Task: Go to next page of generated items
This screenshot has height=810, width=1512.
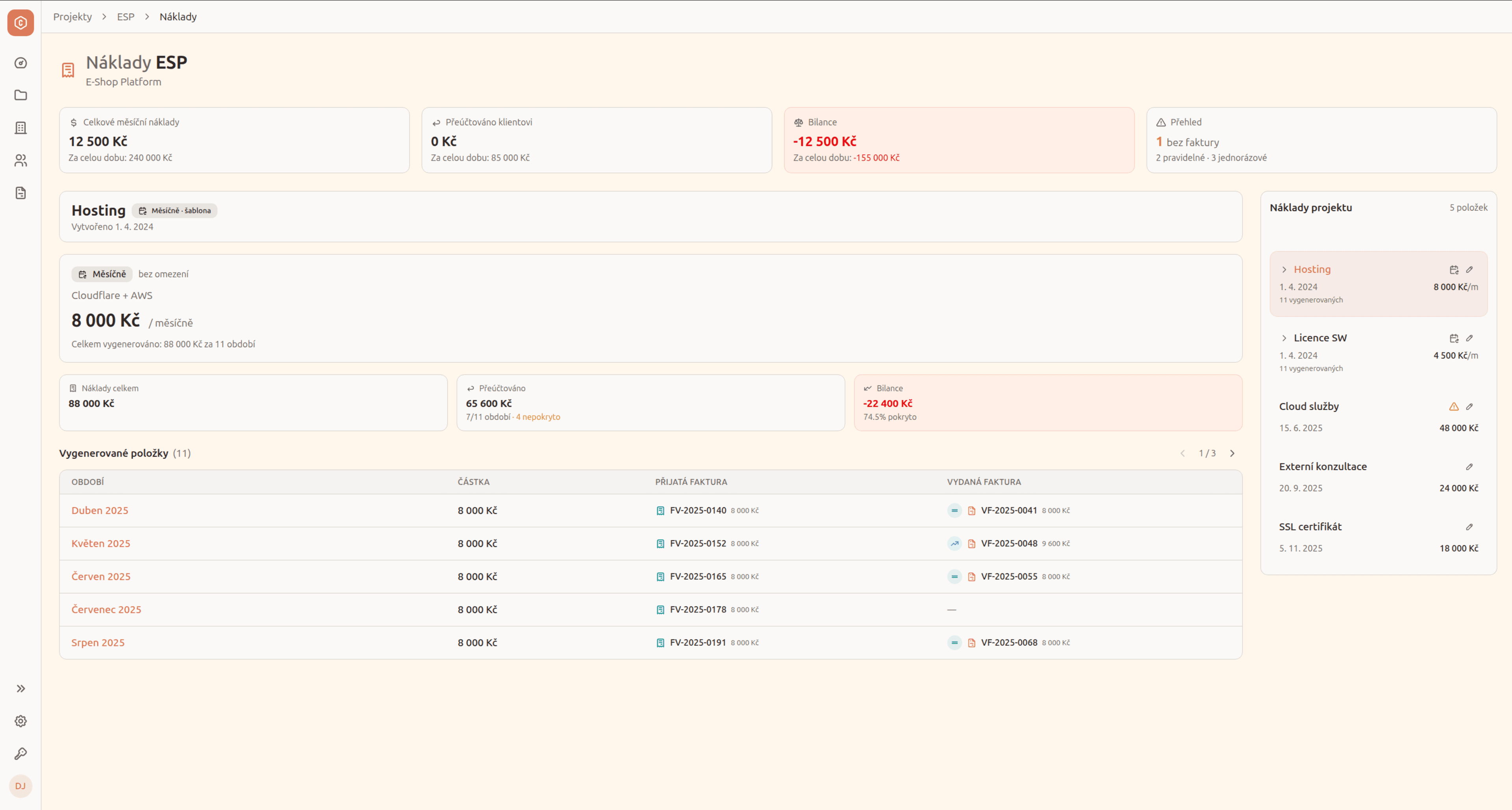Action: point(1232,453)
